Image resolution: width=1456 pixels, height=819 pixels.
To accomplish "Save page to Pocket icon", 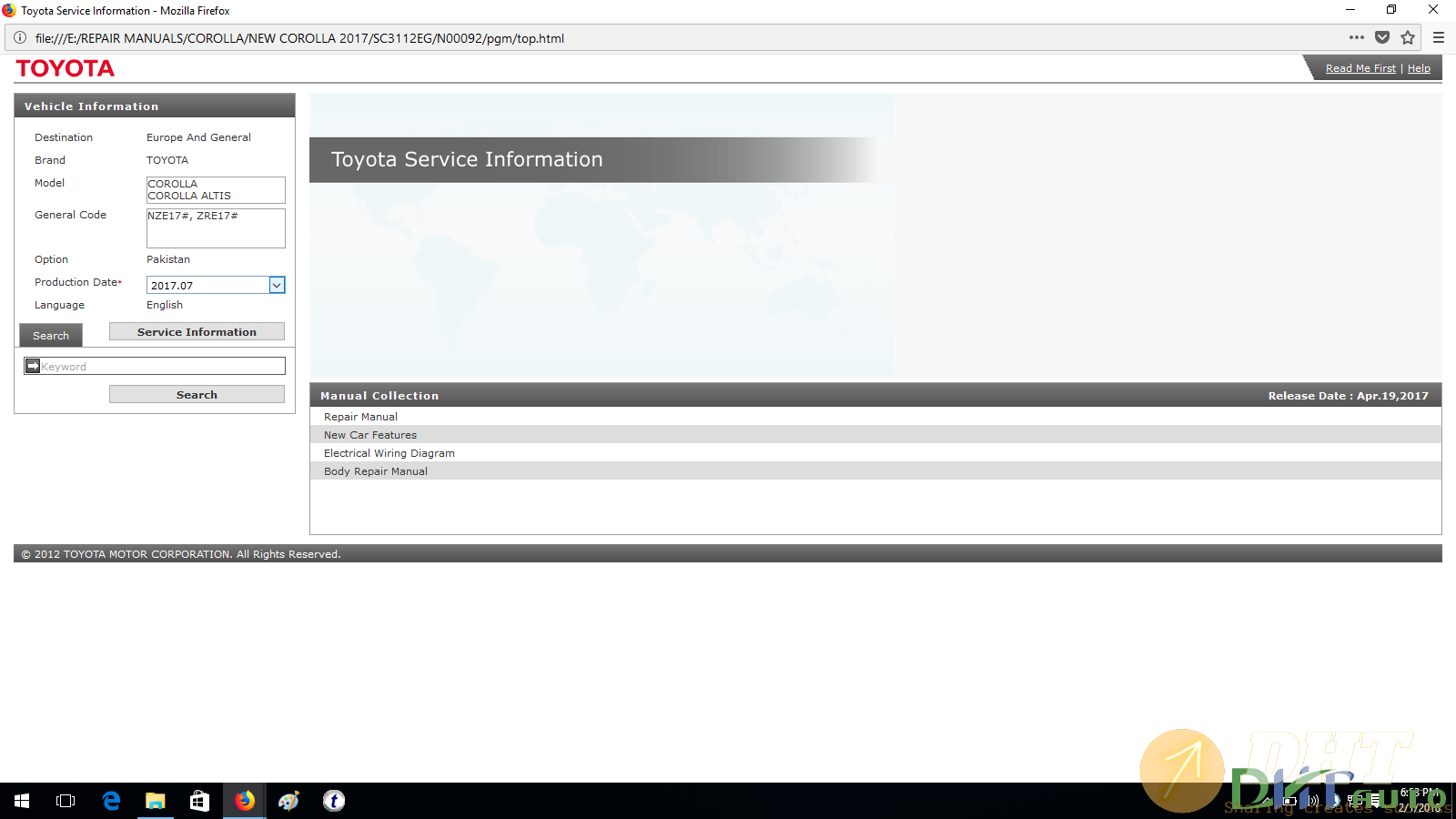I will [1382, 38].
